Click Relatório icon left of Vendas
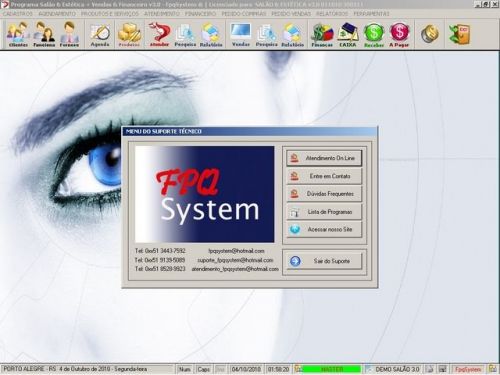 [211, 34]
